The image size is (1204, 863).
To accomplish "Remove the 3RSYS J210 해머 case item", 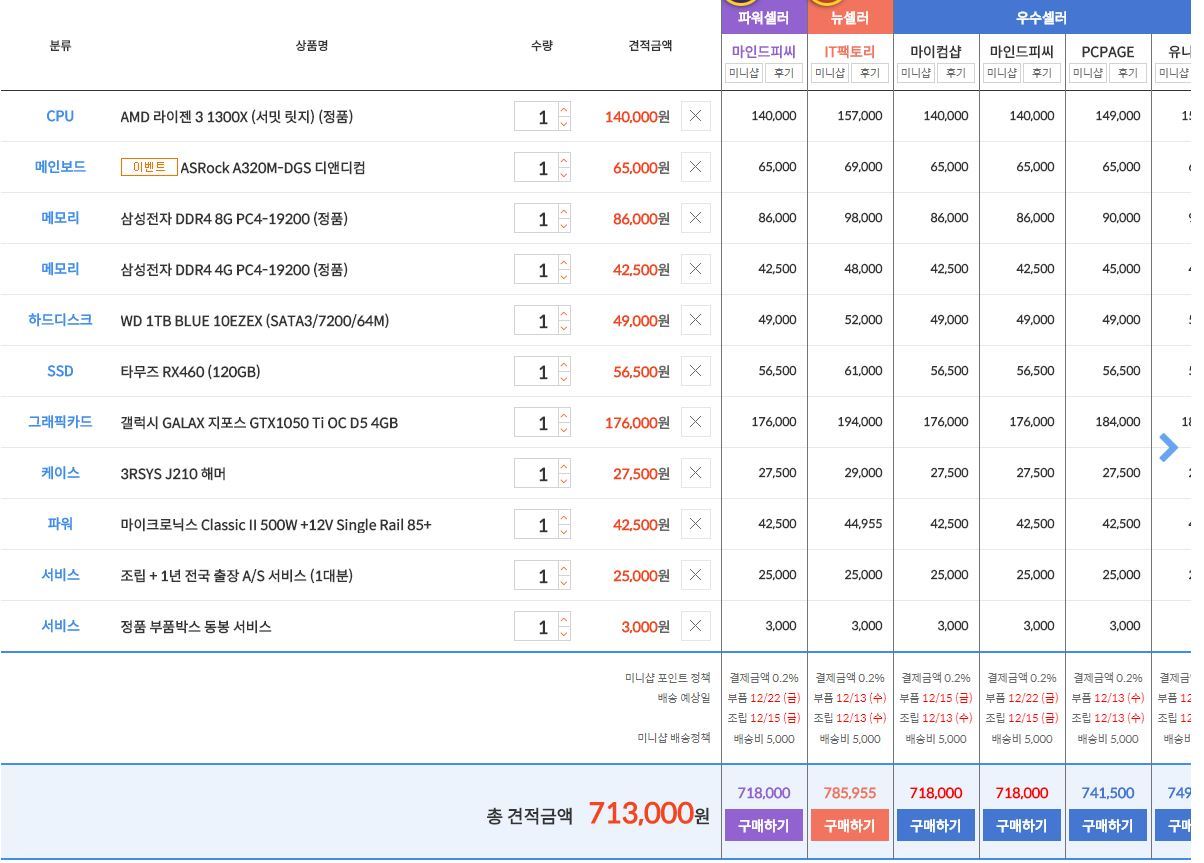I will tap(696, 473).
